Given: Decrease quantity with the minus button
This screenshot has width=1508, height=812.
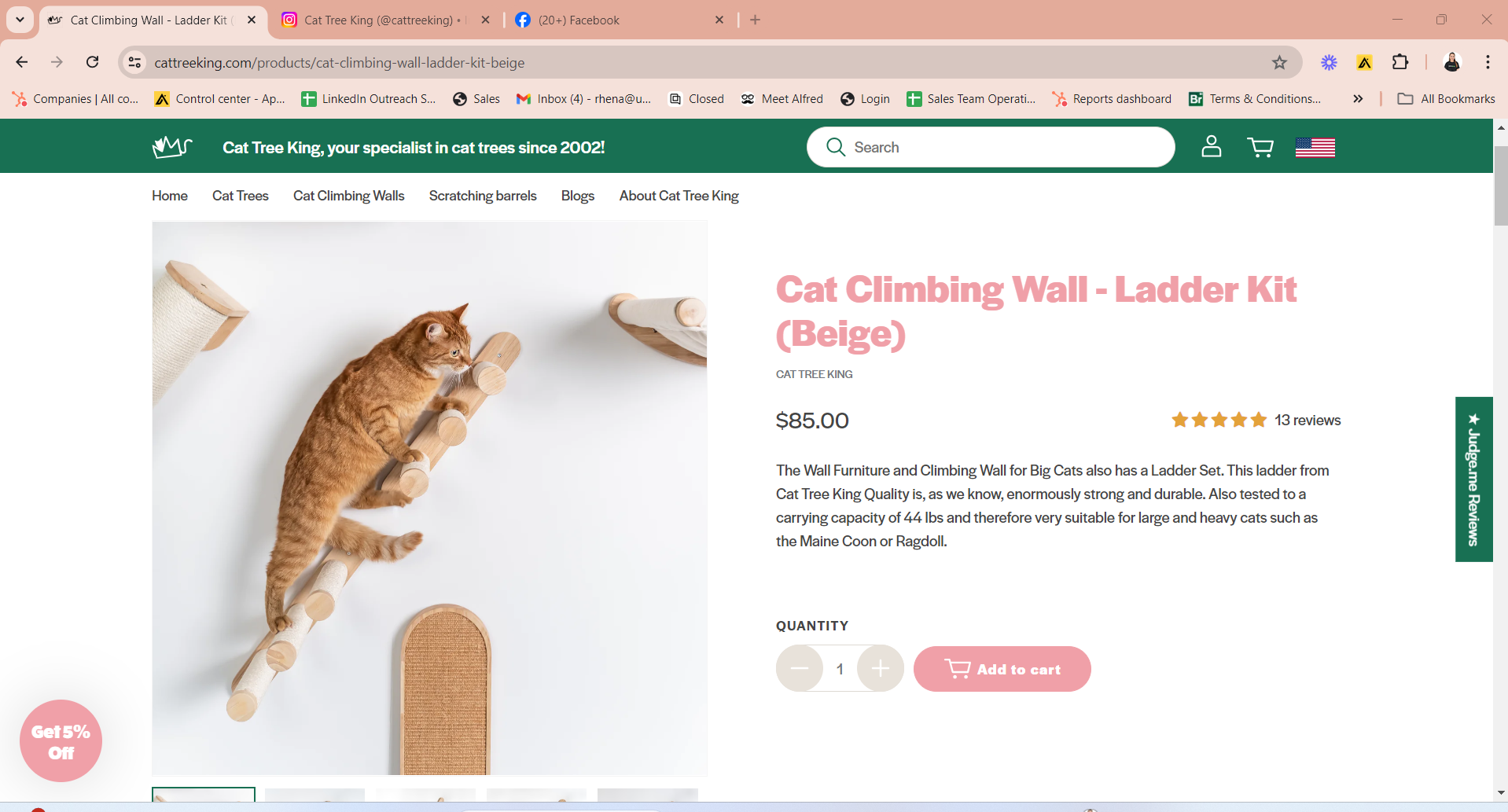Looking at the screenshot, I should (800, 669).
